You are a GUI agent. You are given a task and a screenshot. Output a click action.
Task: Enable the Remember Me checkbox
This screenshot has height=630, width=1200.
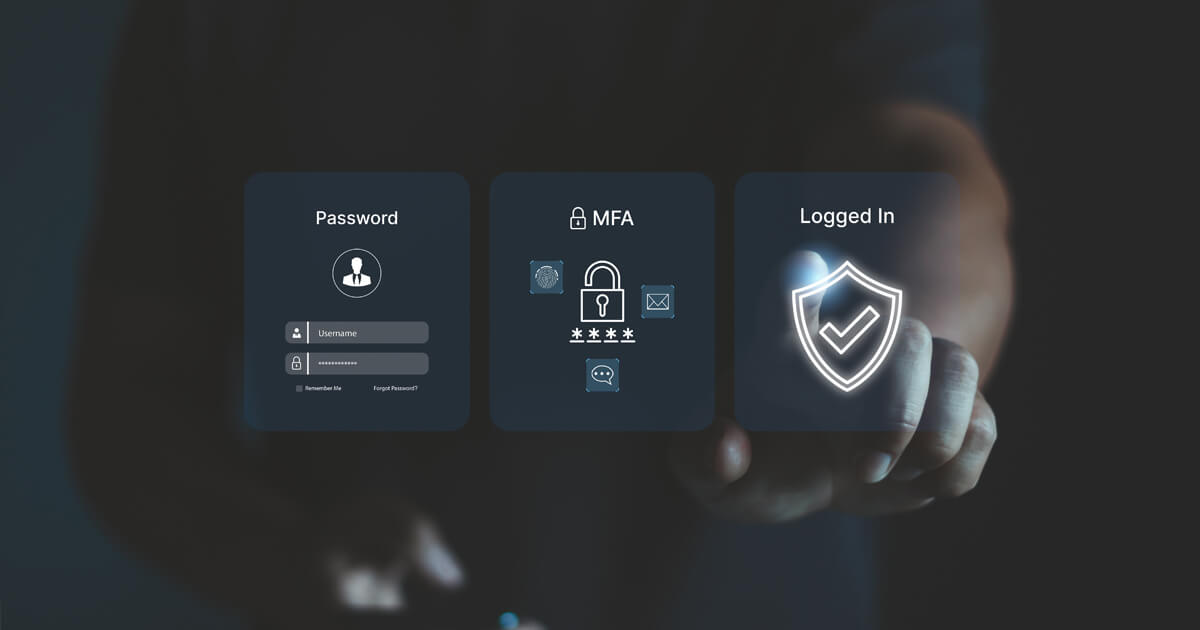299,388
